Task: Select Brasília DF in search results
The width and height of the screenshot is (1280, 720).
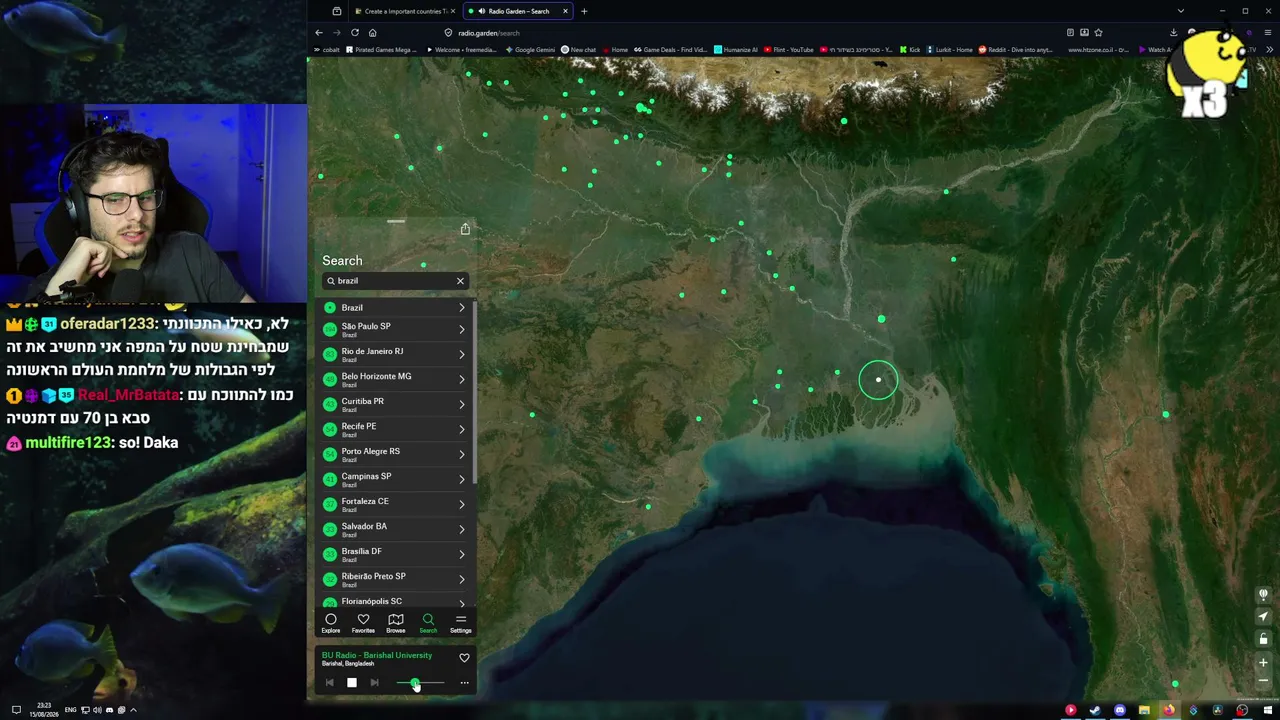Action: pyautogui.click(x=395, y=554)
